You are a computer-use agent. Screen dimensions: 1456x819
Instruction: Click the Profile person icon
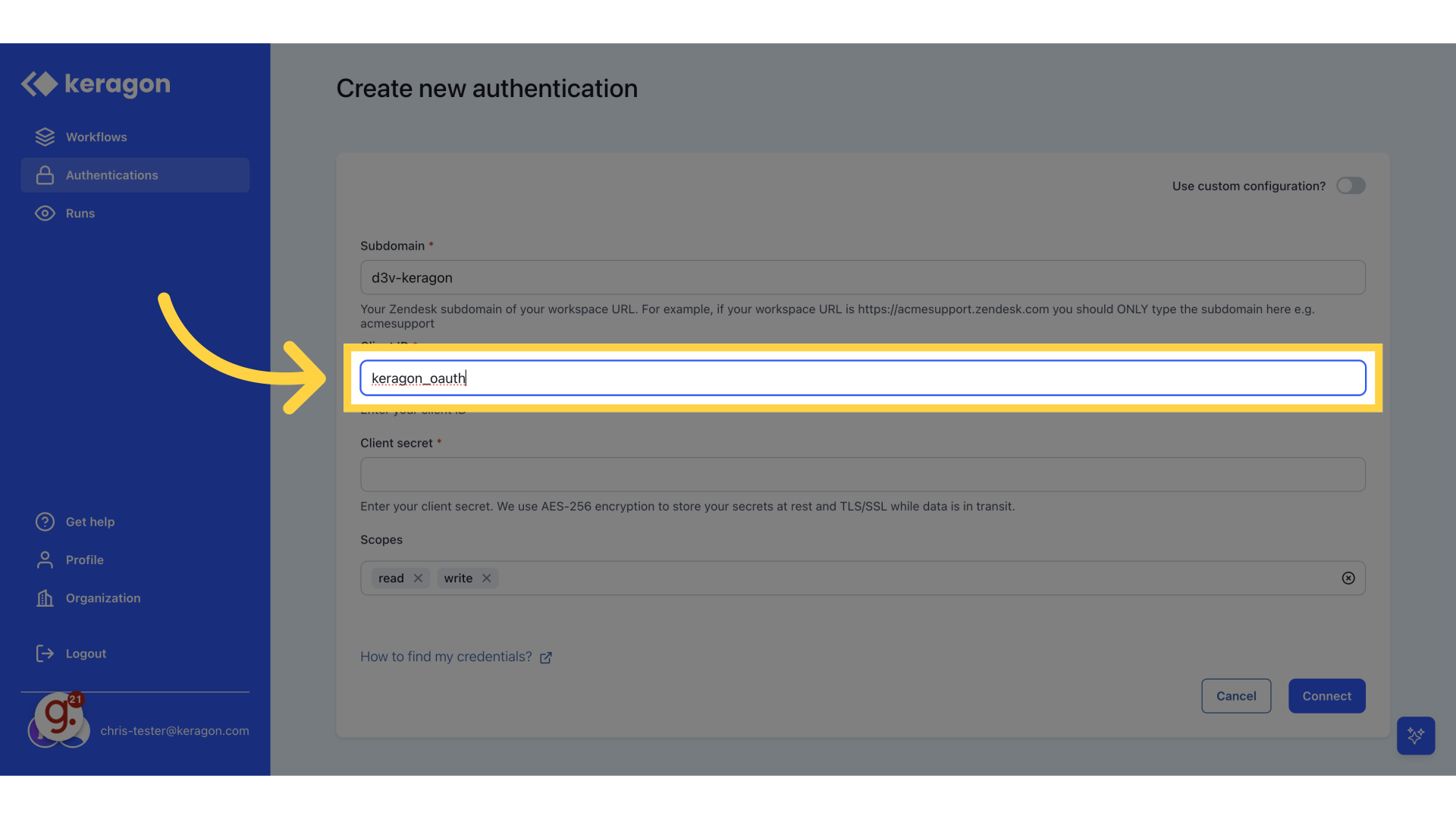(45, 560)
